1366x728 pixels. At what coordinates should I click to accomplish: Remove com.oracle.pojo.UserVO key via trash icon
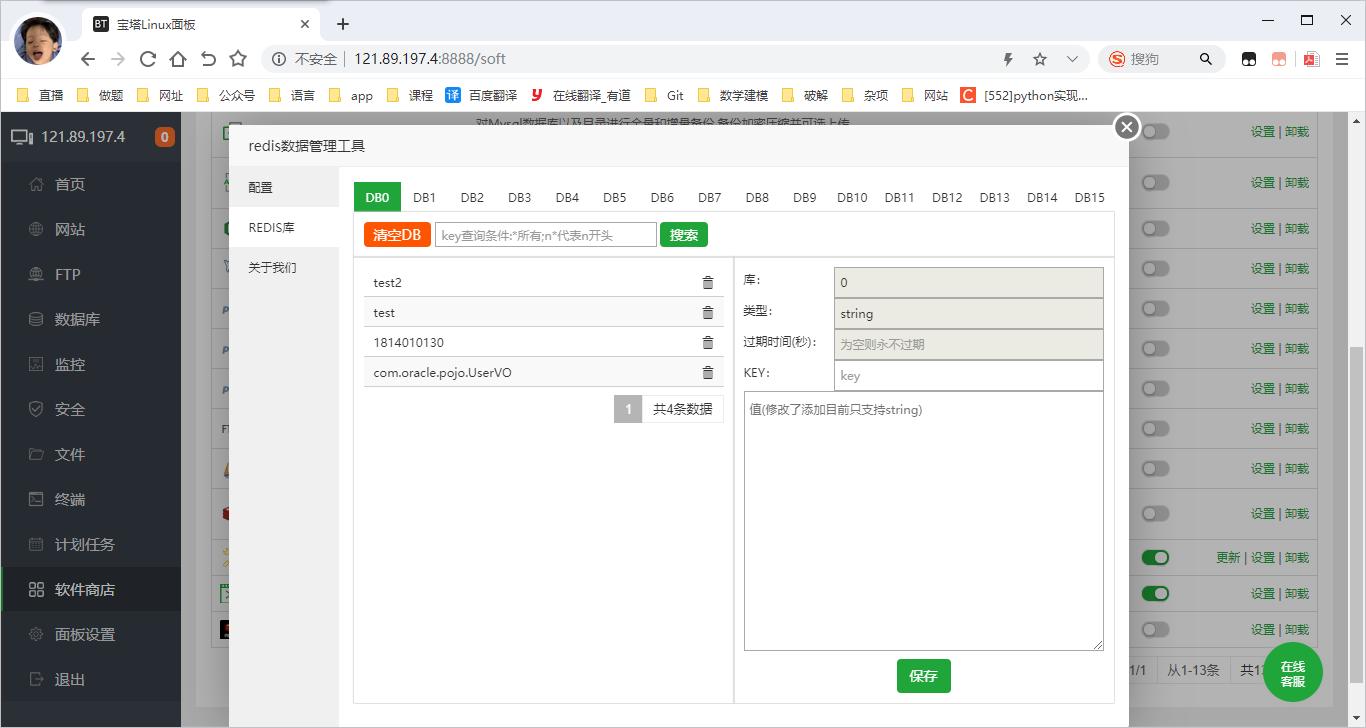click(x=708, y=373)
